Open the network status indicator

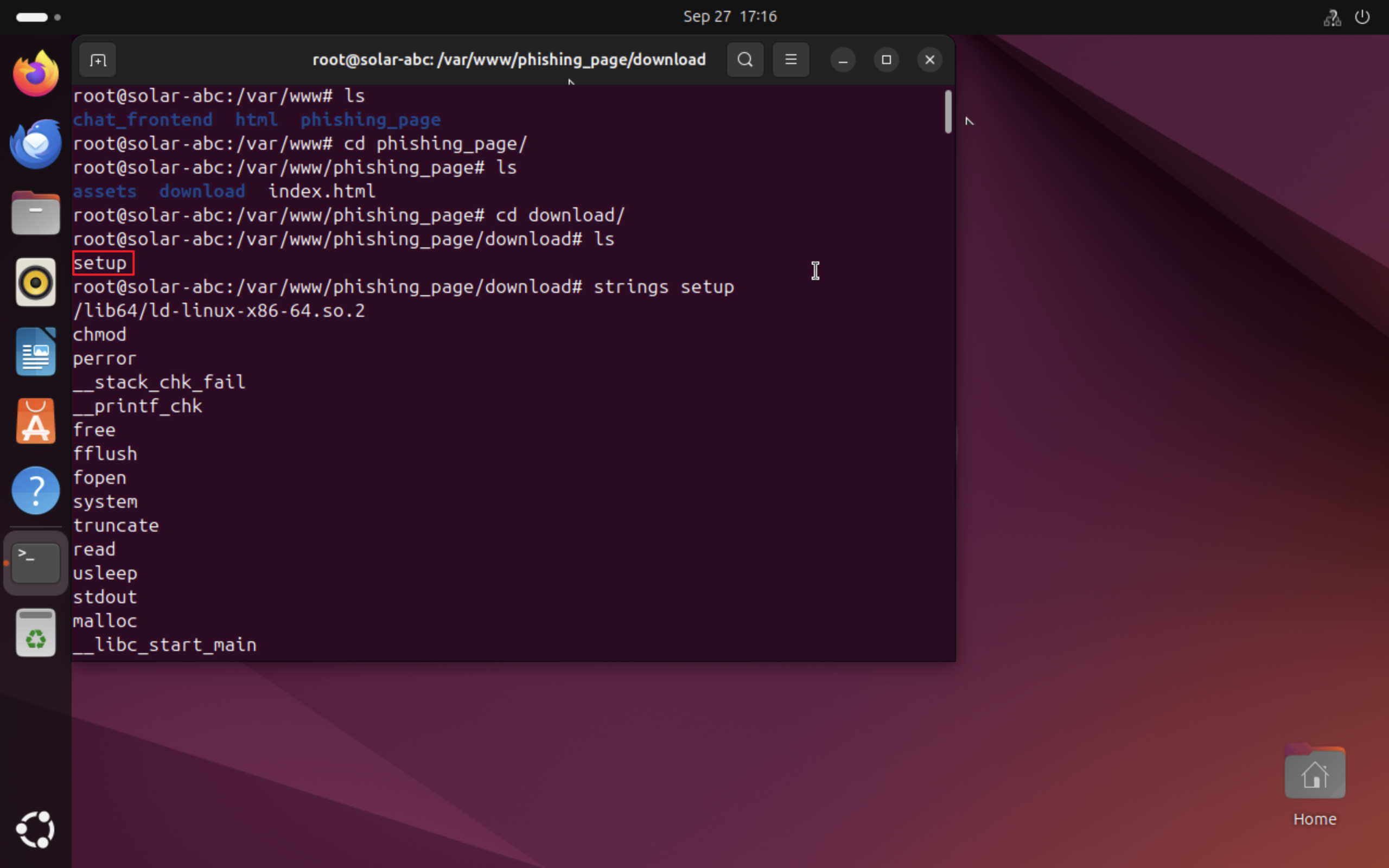pyautogui.click(x=1331, y=17)
